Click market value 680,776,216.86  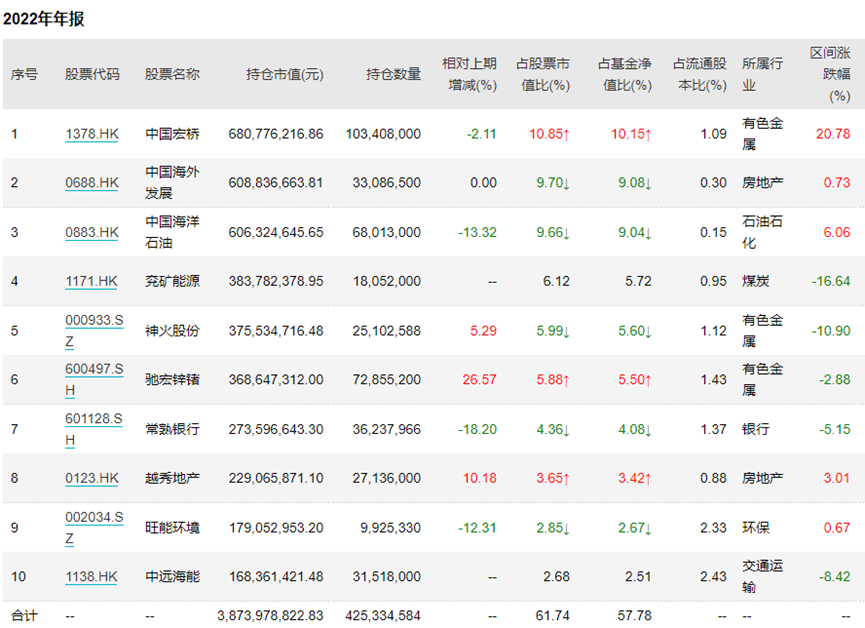[276, 134]
